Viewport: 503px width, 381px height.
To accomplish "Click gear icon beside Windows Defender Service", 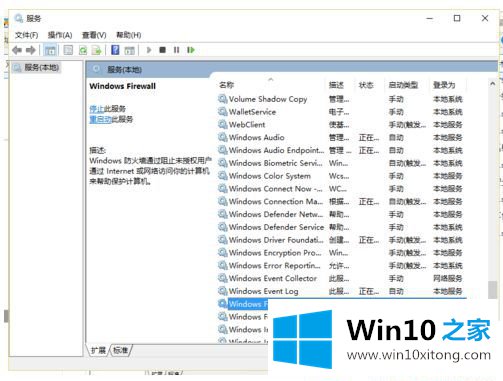I will point(222,227).
